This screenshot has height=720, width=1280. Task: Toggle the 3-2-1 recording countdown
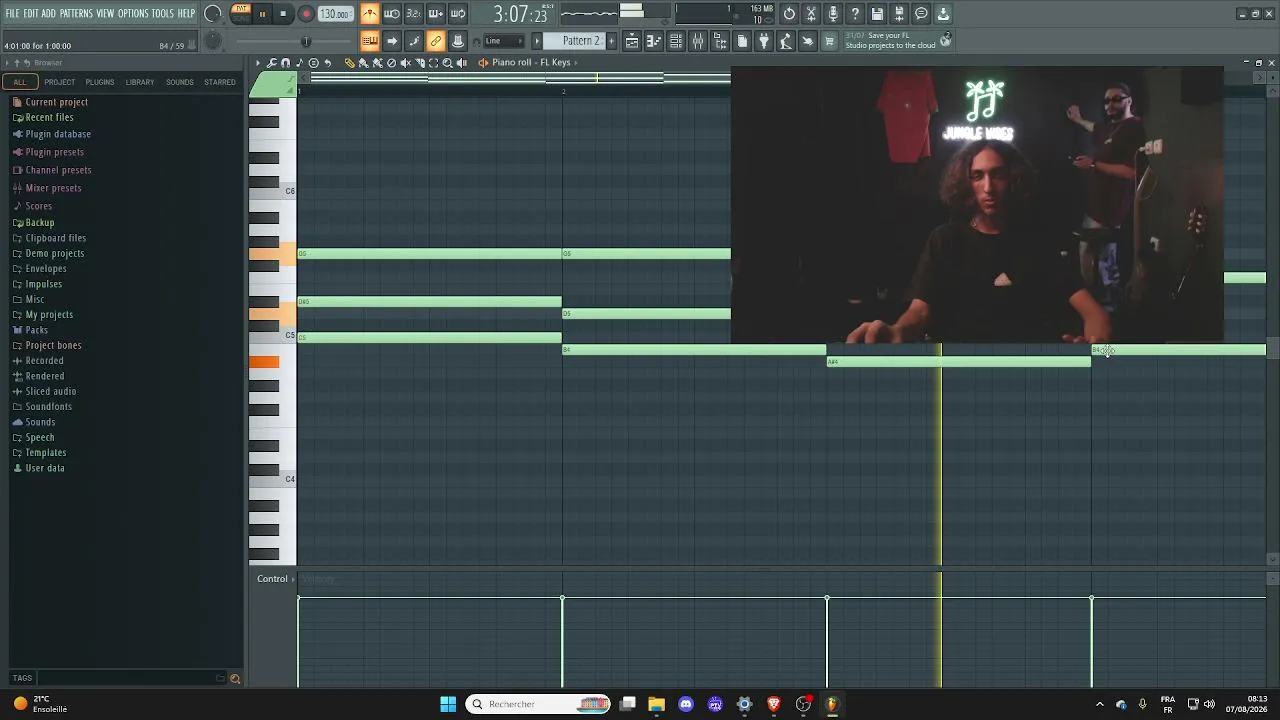tap(414, 14)
